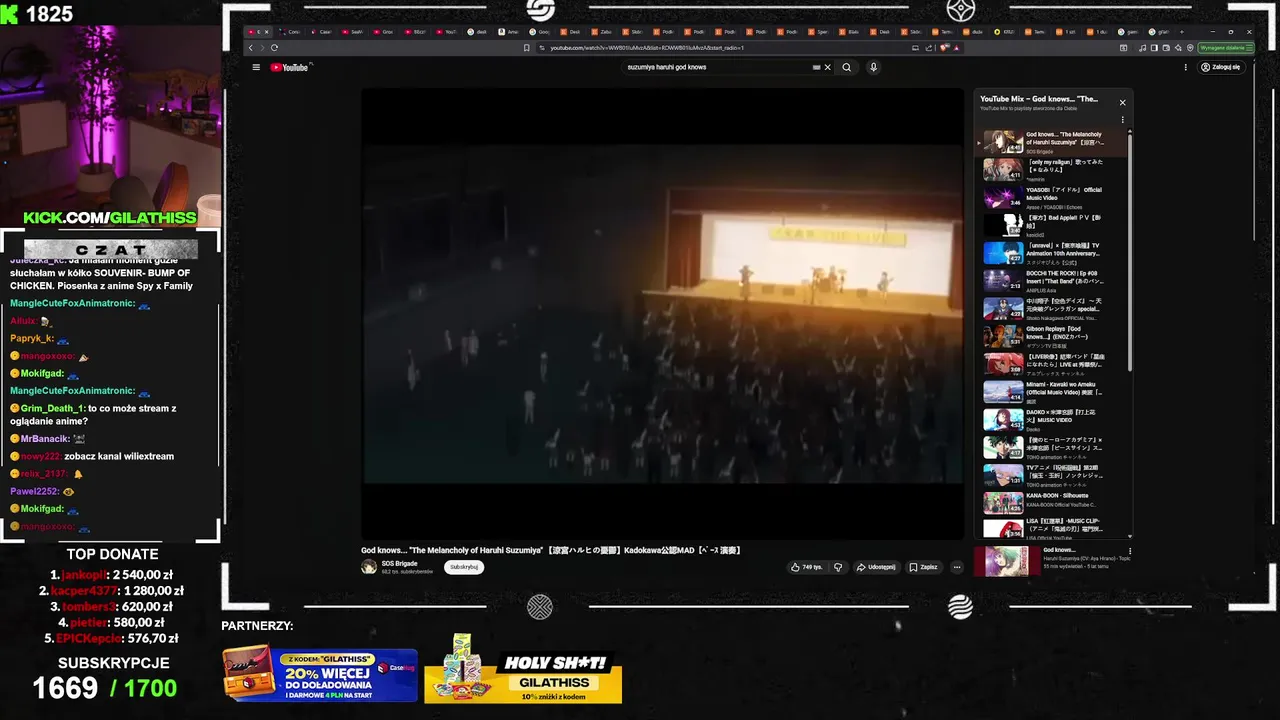Click the Zapisz save button
Image resolution: width=1280 pixels, height=720 pixels.
pyautogui.click(x=923, y=567)
